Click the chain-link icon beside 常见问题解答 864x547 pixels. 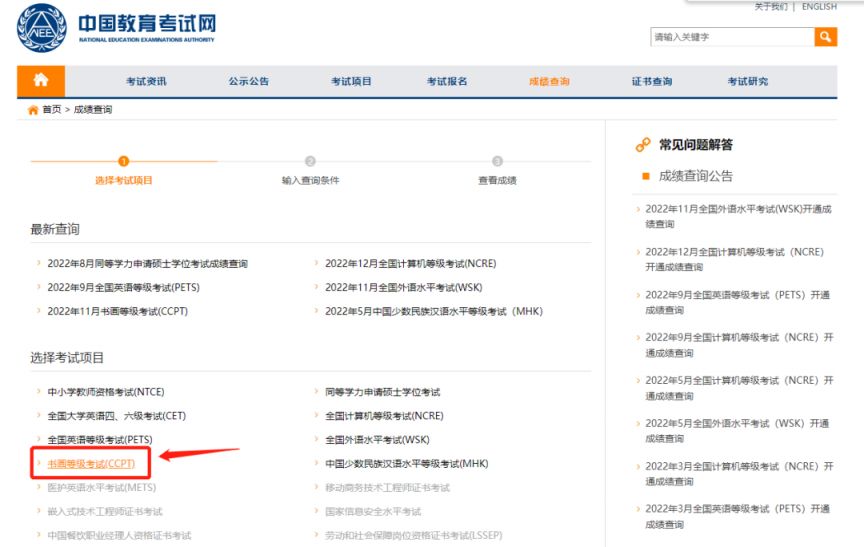[x=643, y=145]
